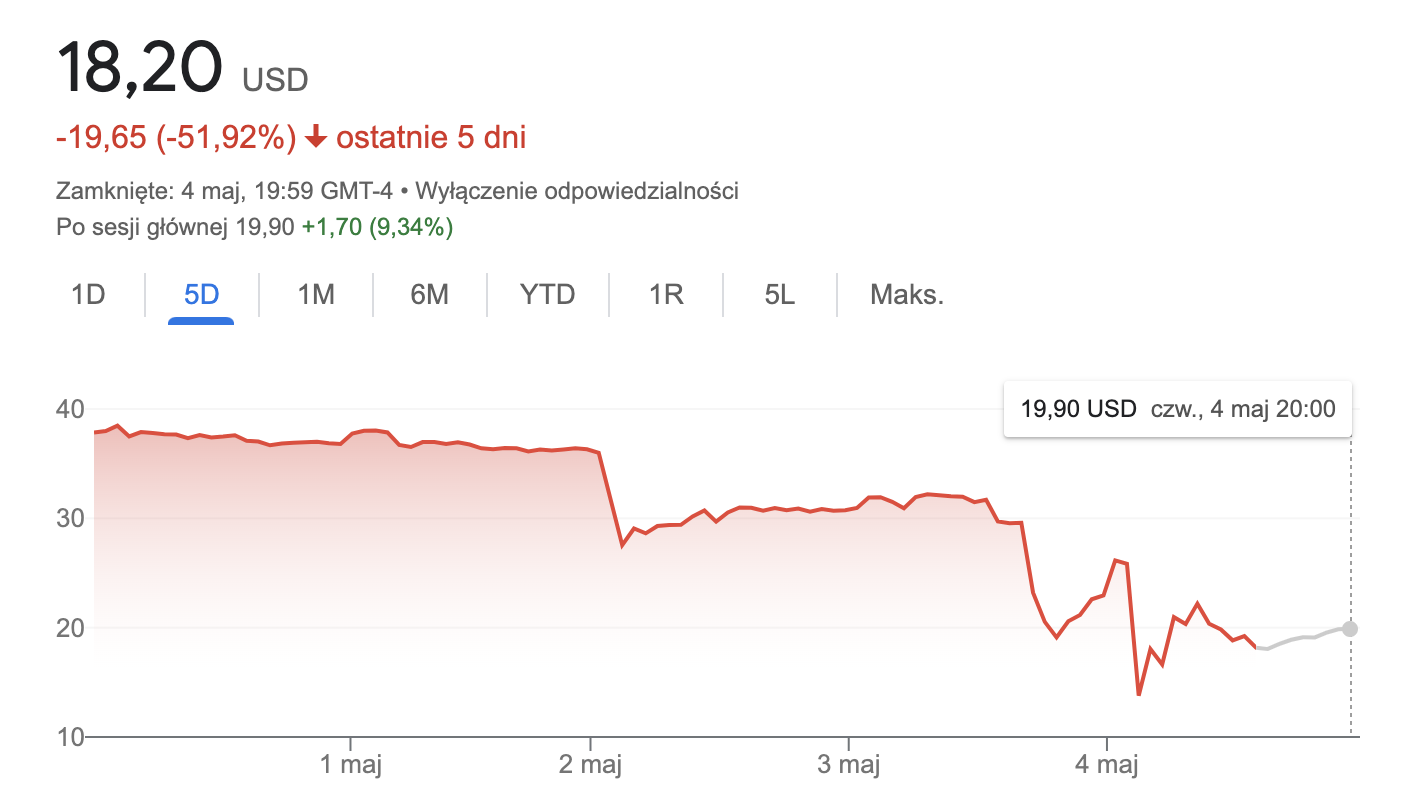This screenshot has width=1415, height=794.
Task: Click the 4 maj date label
Action: [x=1106, y=766]
